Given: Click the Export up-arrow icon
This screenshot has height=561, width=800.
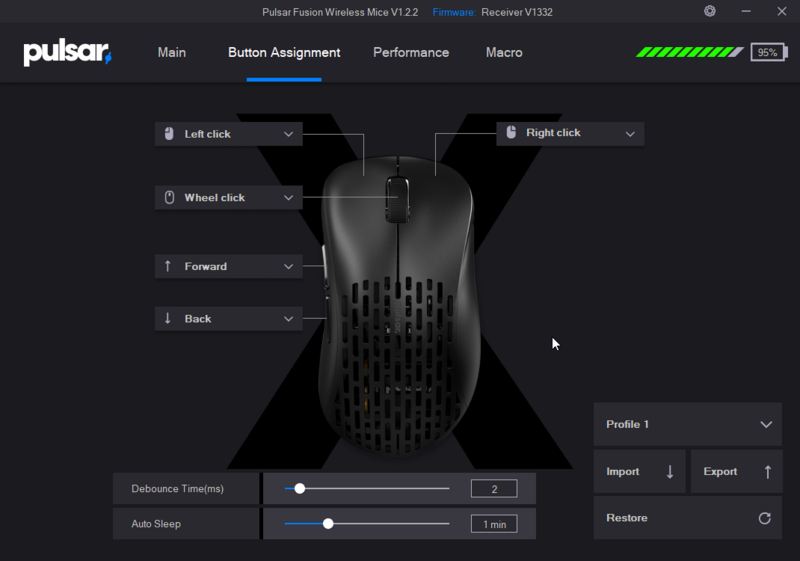Looking at the screenshot, I should pyautogui.click(x=767, y=472).
